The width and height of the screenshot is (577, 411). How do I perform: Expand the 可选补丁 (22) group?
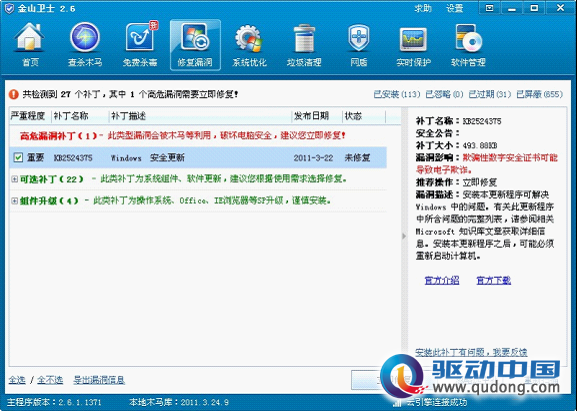click(14, 179)
